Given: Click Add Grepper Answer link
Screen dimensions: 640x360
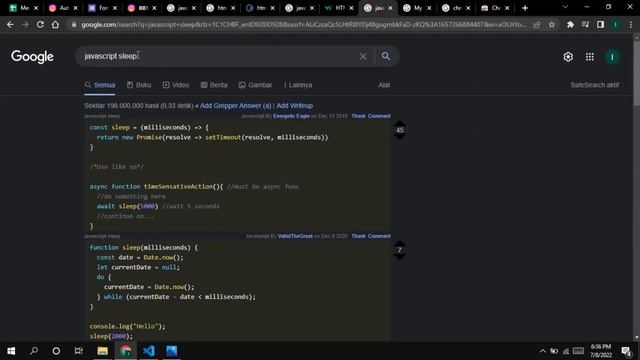Looking at the screenshot, I should [236, 106].
